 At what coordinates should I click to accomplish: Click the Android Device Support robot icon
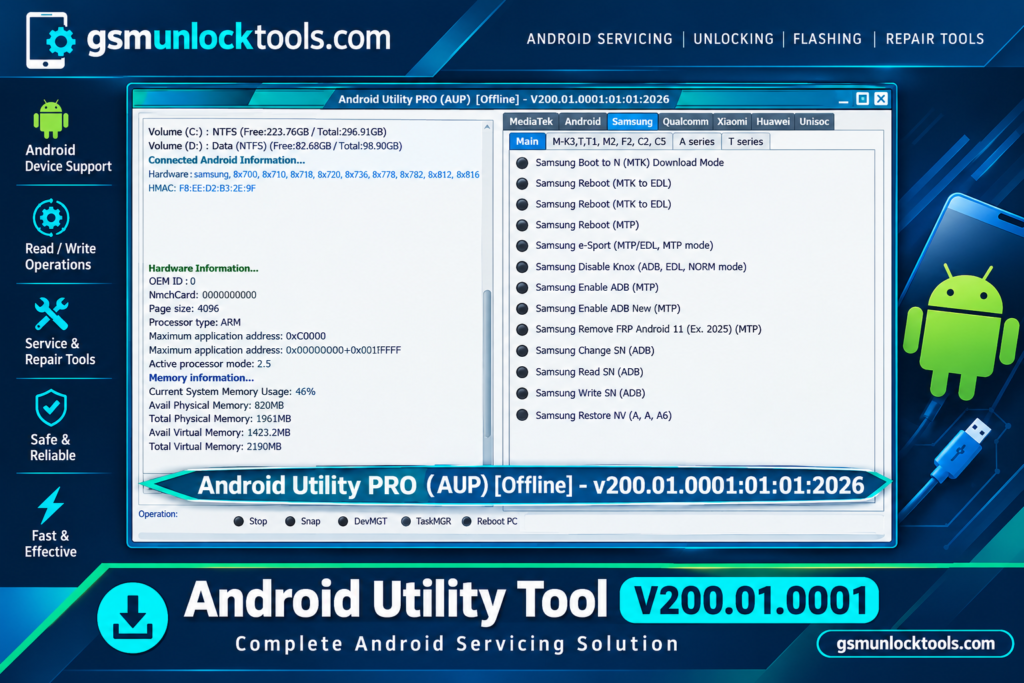point(50,119)
